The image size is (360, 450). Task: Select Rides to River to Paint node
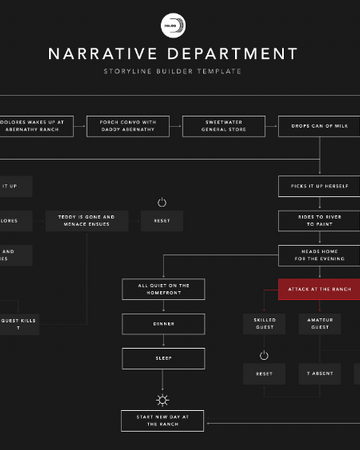click(319, 221)
